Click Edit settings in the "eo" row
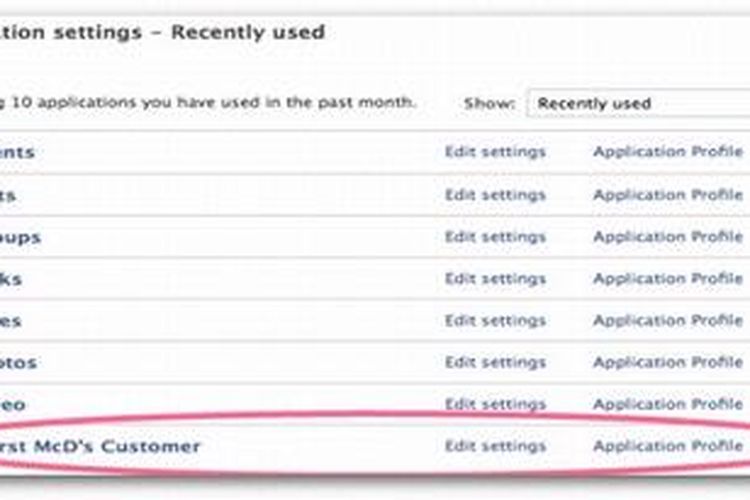This screenshot has height=500, width=750. [495, 404]
